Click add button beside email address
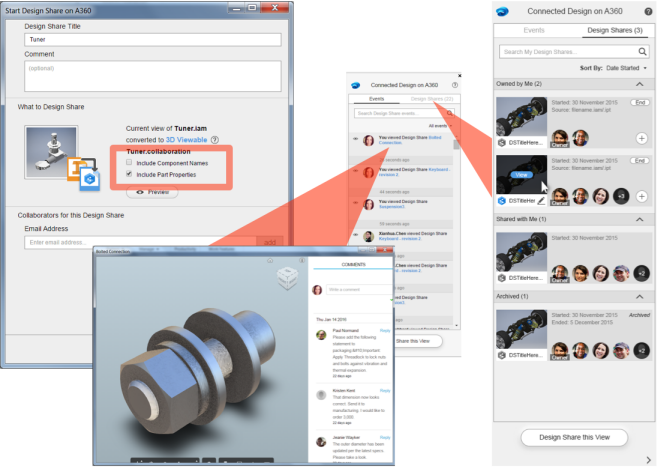The height and width of the screenshot is (467, 657). pos(270,242)
